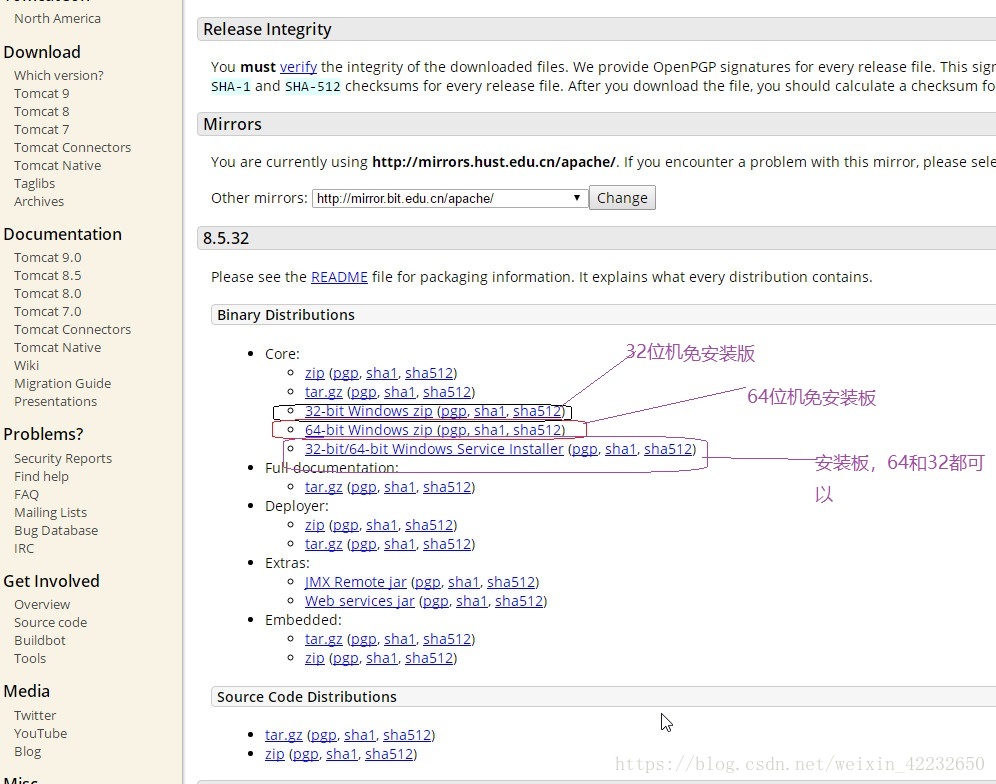The image size is (996, 784).
Task: Open sha512 checksum for Web services jar
Action: coord(519,601)
